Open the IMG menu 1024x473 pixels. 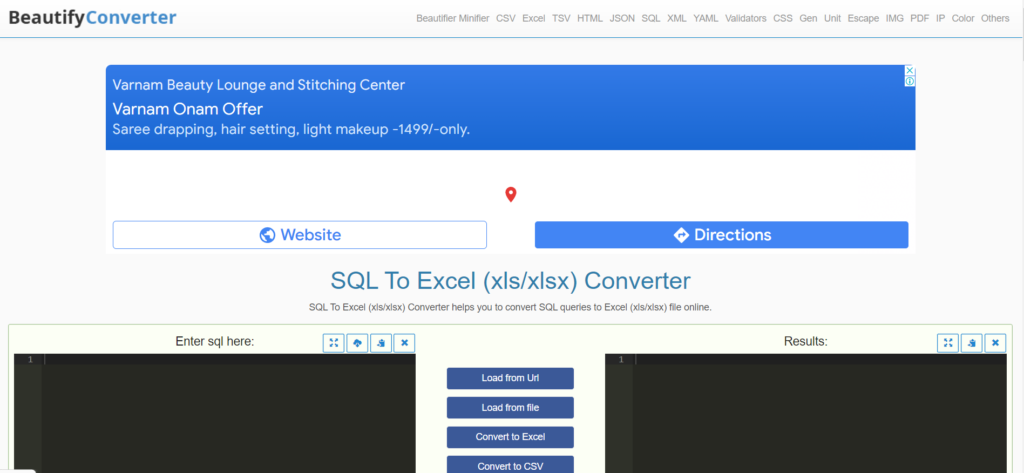pyautogui.click(x=895, y=18)
